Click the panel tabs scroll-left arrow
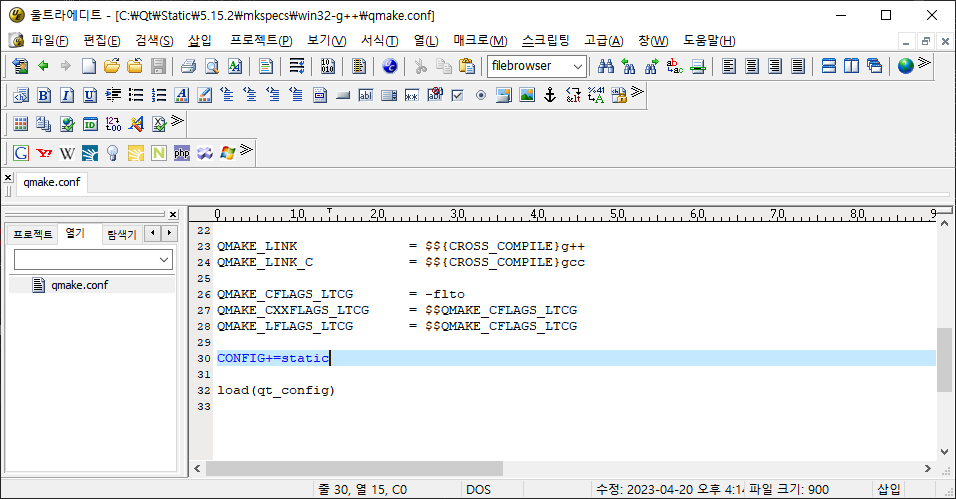The height and width of the screenshot is (499, 956). coord(152,233)
